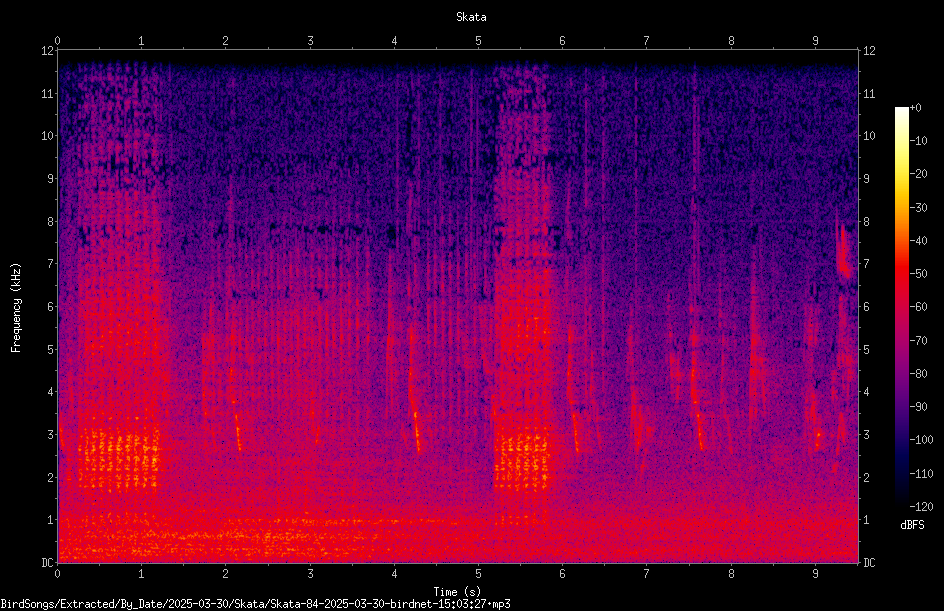Click "6" on the left frequency axis
Viewport: 944px width, 611px height.
point(50,307)
